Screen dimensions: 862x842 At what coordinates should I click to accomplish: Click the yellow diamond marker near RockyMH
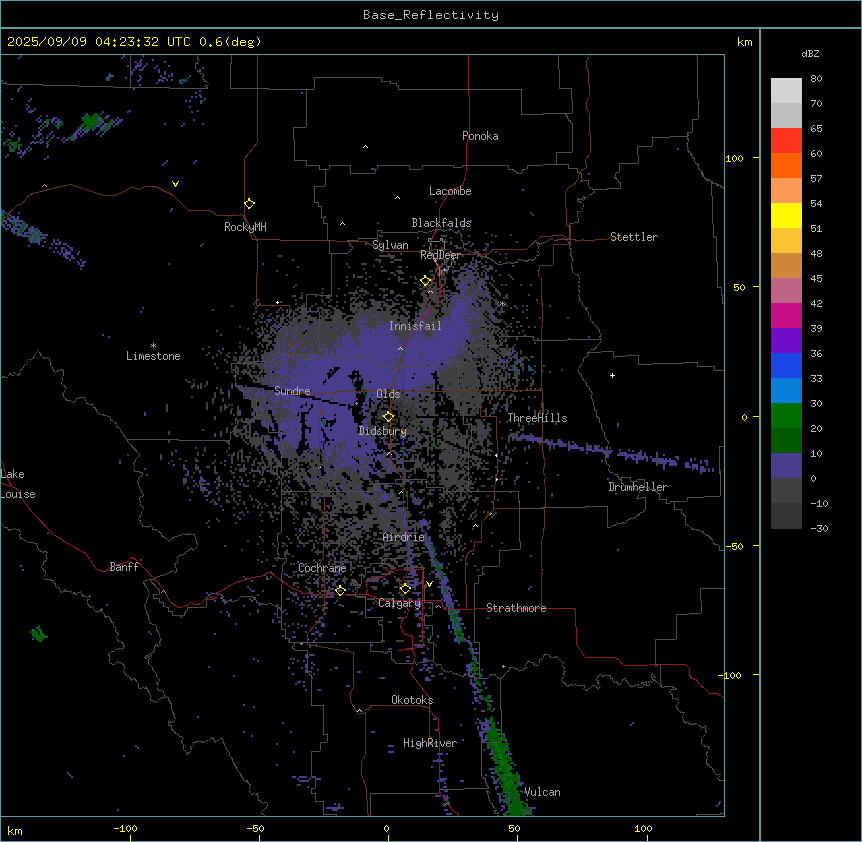pyautogui.click(x=250, y=204)
